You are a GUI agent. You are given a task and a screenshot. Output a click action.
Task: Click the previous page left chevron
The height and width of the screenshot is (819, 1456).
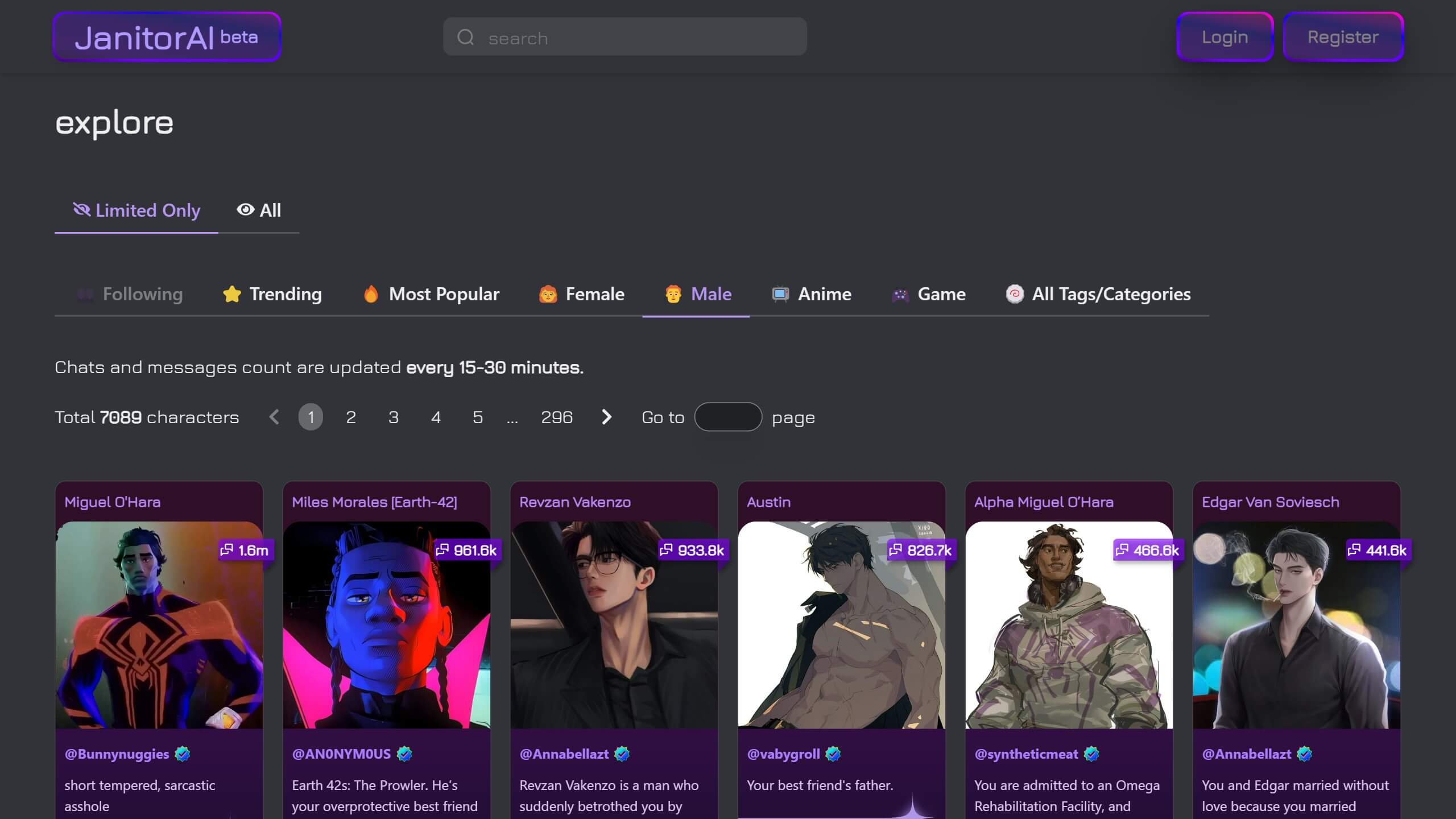tap(274, 417)
